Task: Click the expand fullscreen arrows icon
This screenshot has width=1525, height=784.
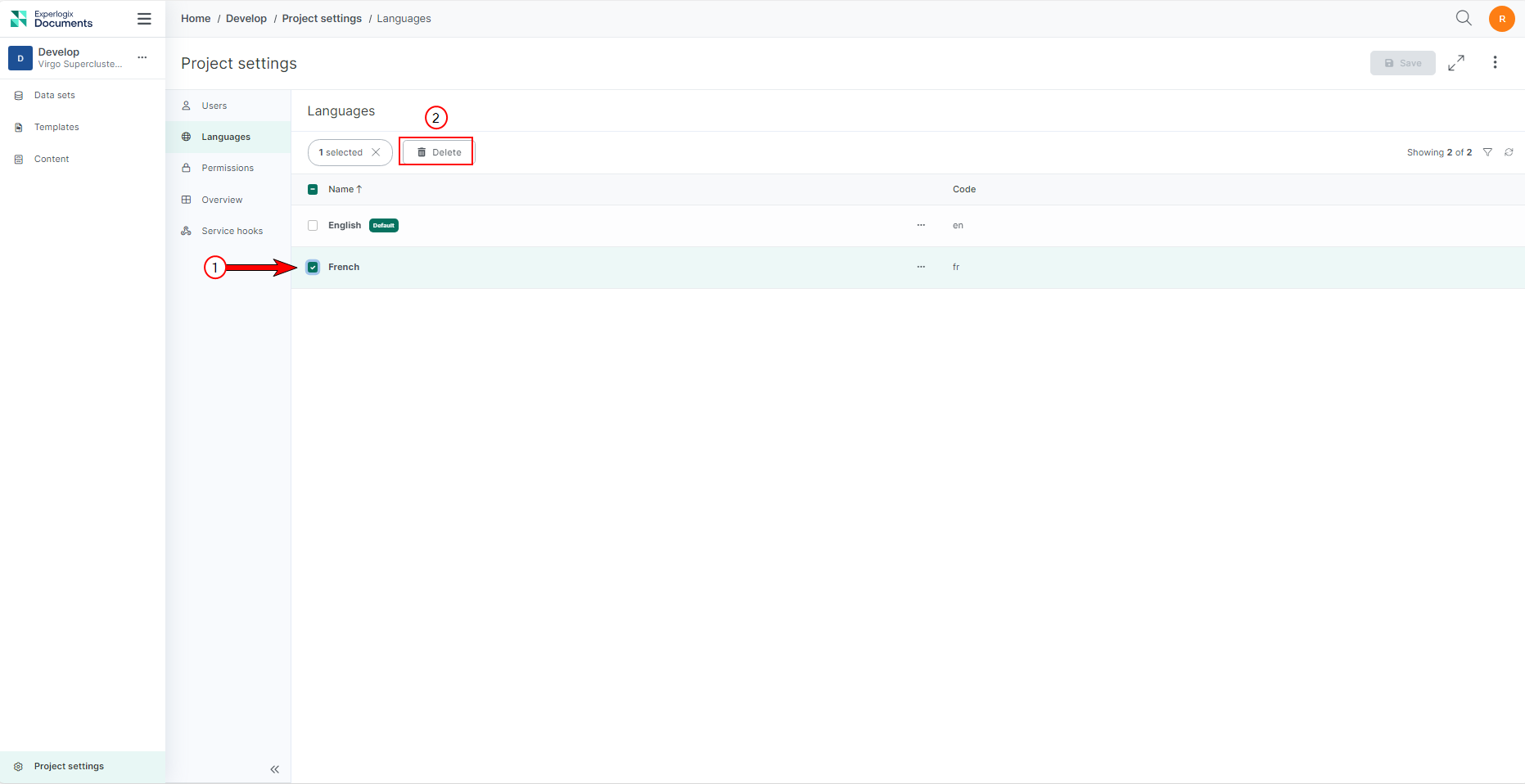Action: coord(1456,63)
